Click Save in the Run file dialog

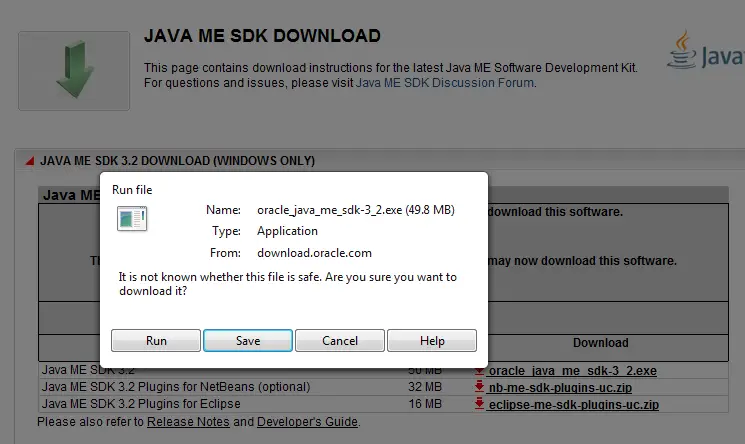(248, 340)
